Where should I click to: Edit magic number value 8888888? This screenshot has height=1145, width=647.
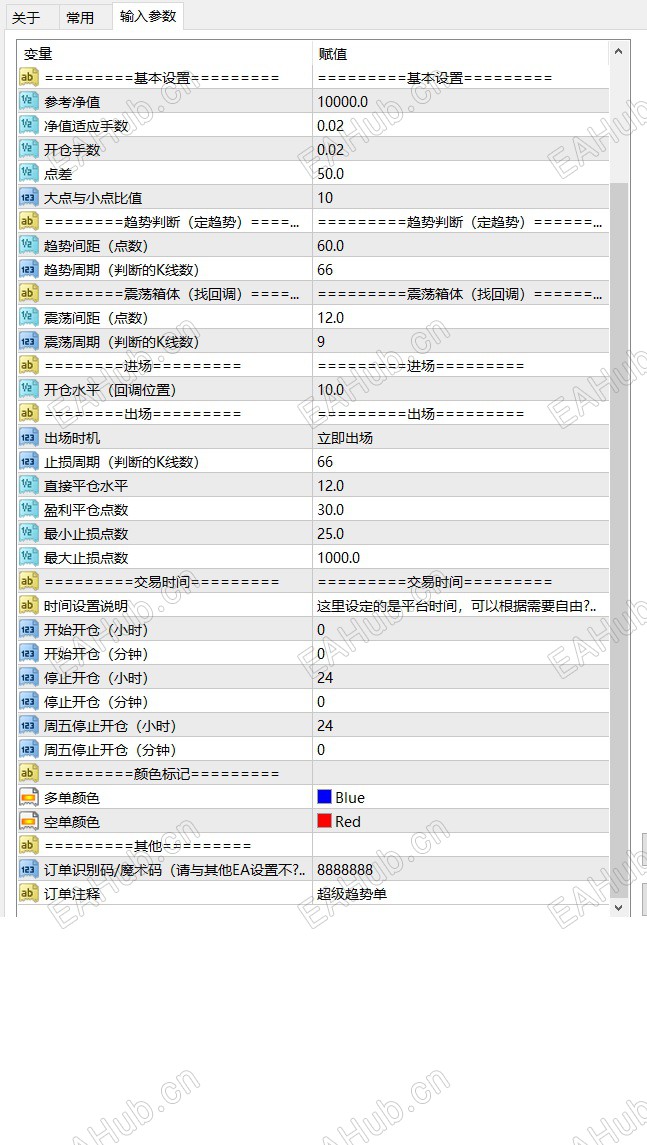[x=461, y=870]
